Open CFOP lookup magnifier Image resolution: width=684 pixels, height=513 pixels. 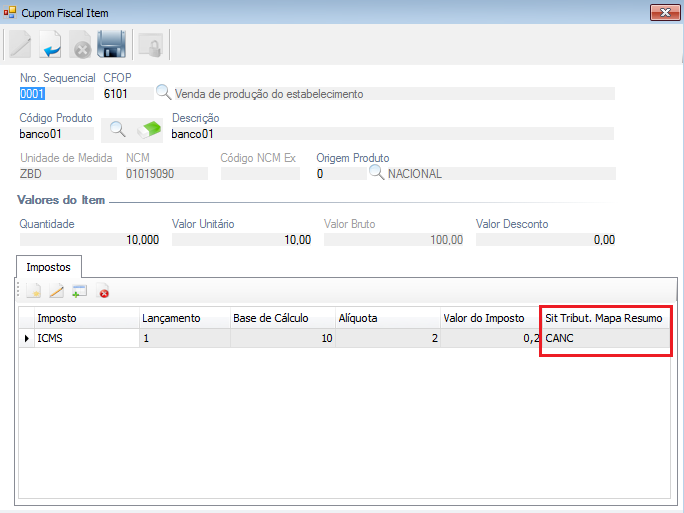[164, 92]
